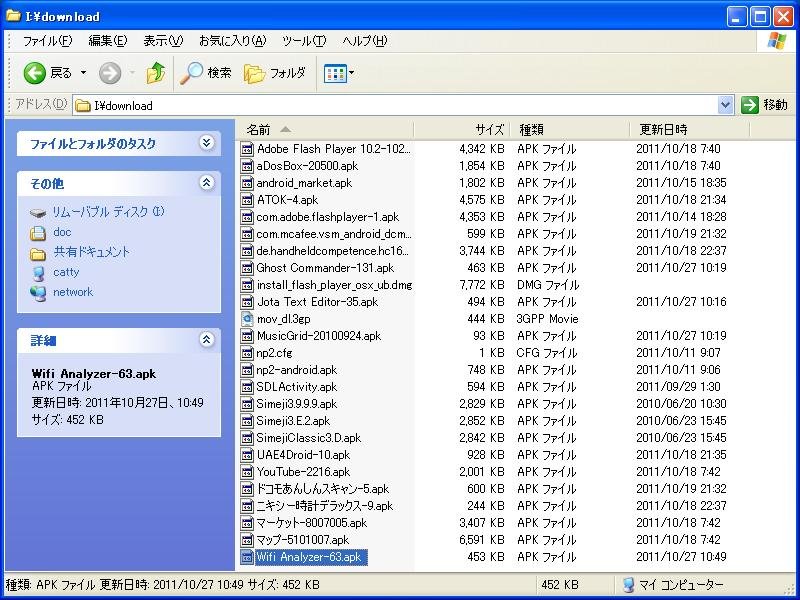This screenshot has height=600, width=800.
Task: Click the removable disk drive icon in sidebar
Action: [38, 213]
